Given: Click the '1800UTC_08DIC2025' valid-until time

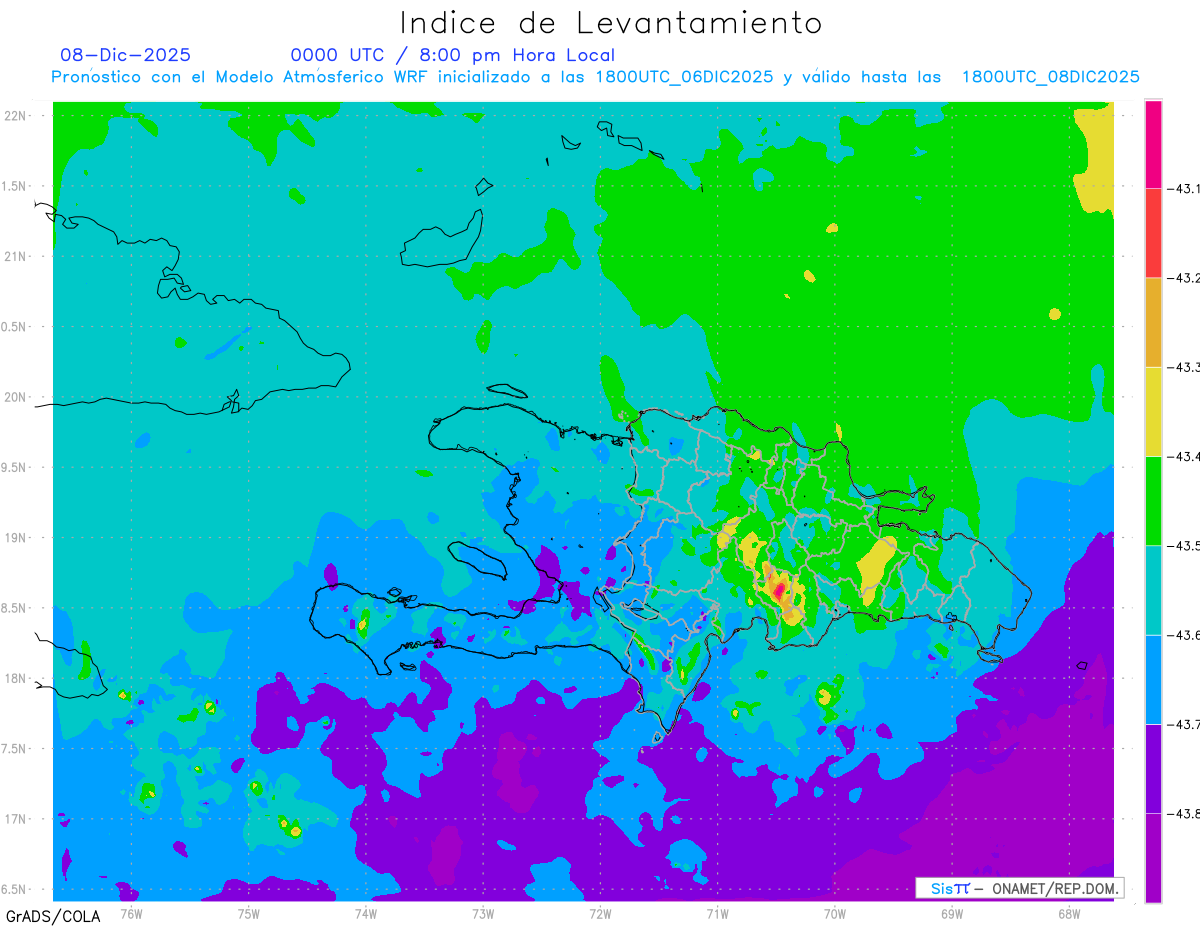Looking at the screenshot, I should pyautogui.click(x=1050, y=77).
